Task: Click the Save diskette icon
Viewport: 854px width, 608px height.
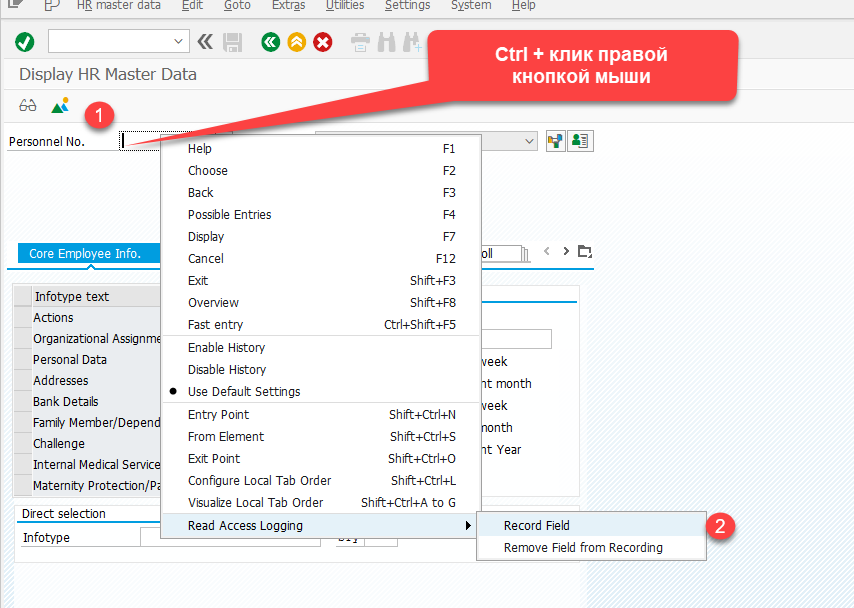Action: [x=233, y=42]
